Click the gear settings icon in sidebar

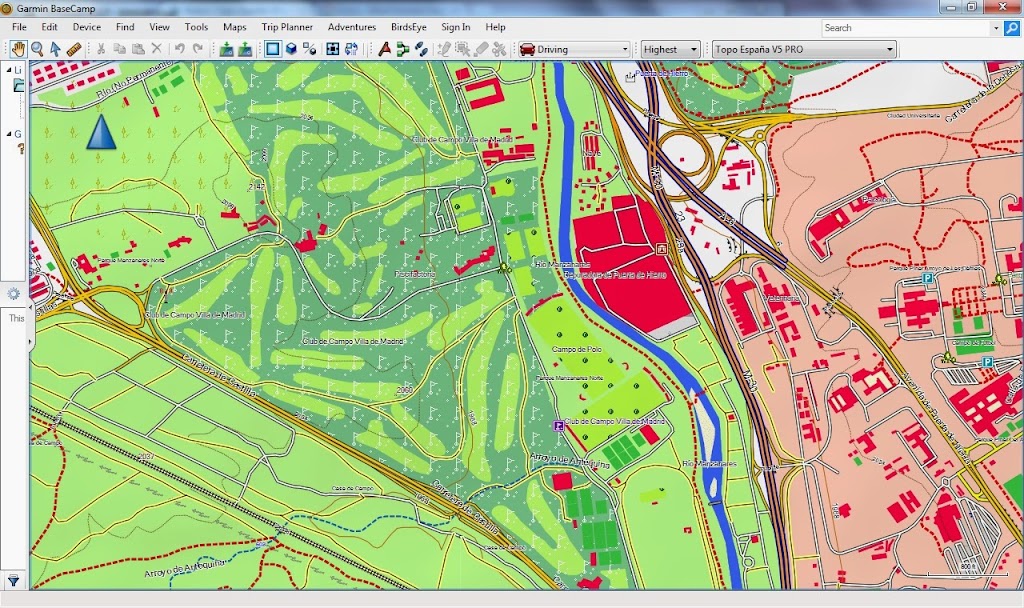click(13, 294)
